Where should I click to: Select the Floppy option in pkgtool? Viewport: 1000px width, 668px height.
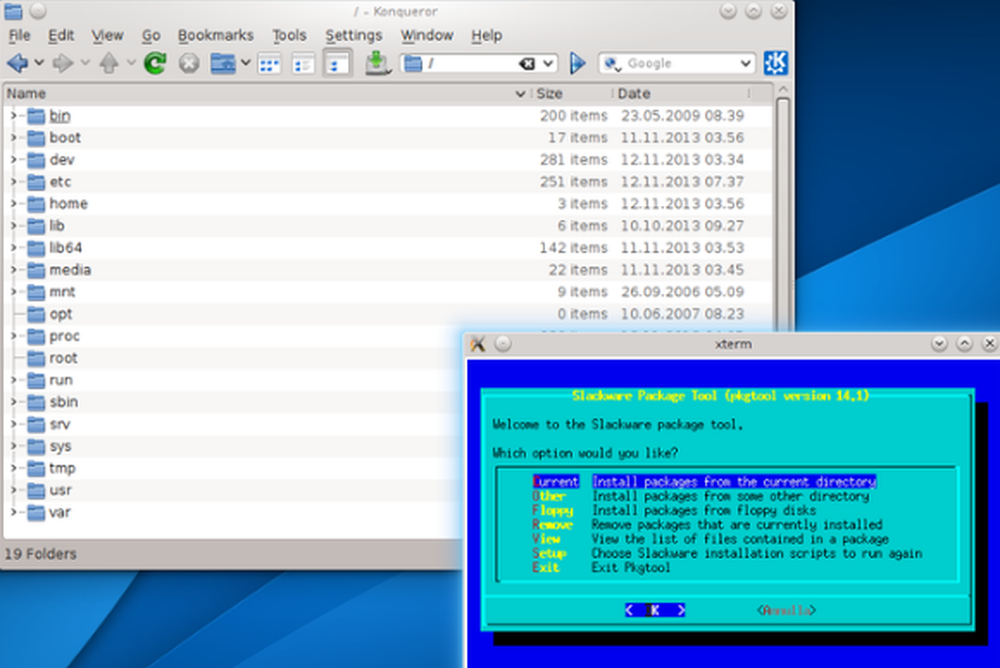click(x=674, y=510)
